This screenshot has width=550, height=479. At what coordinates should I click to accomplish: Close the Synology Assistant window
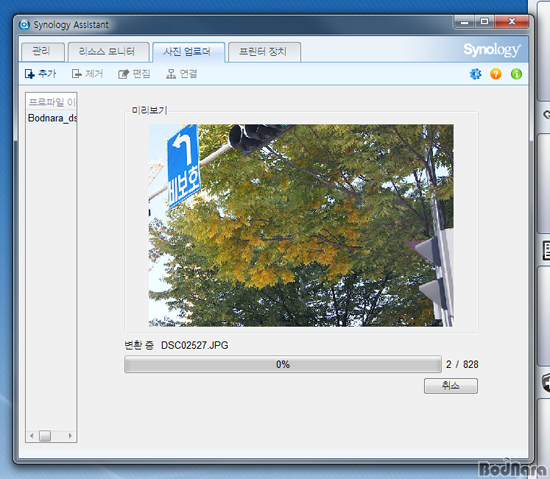tap(512, 22)
